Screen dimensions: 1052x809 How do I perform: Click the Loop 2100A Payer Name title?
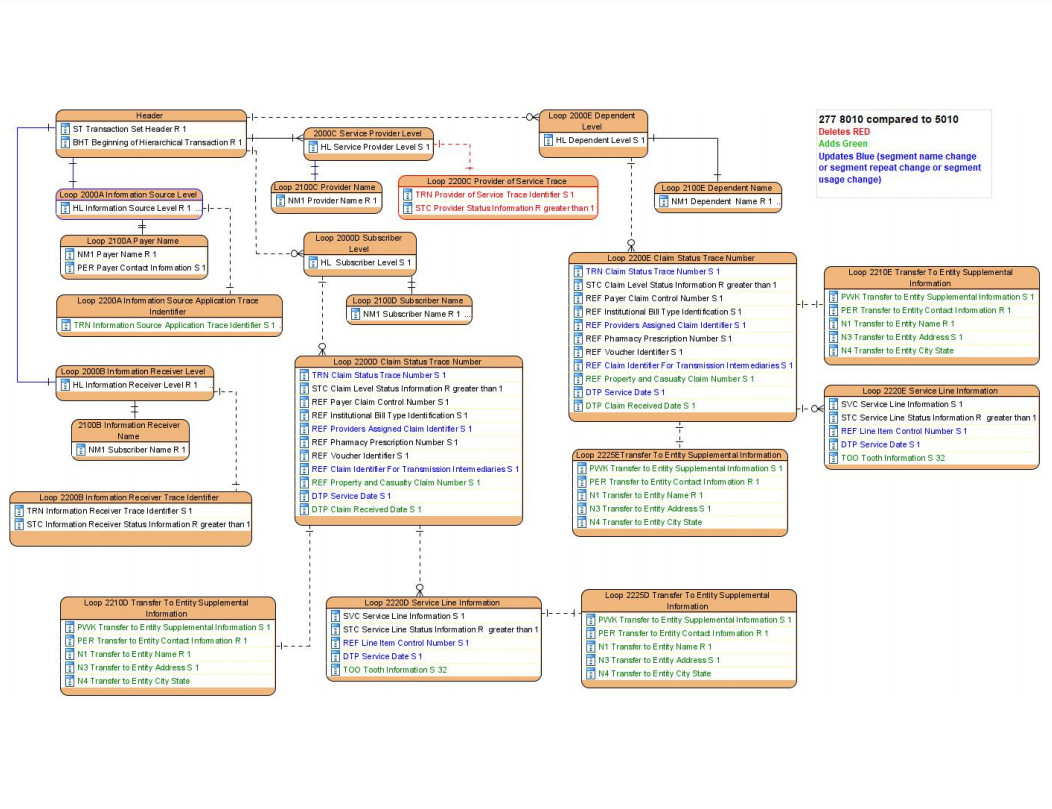[133, 241]
